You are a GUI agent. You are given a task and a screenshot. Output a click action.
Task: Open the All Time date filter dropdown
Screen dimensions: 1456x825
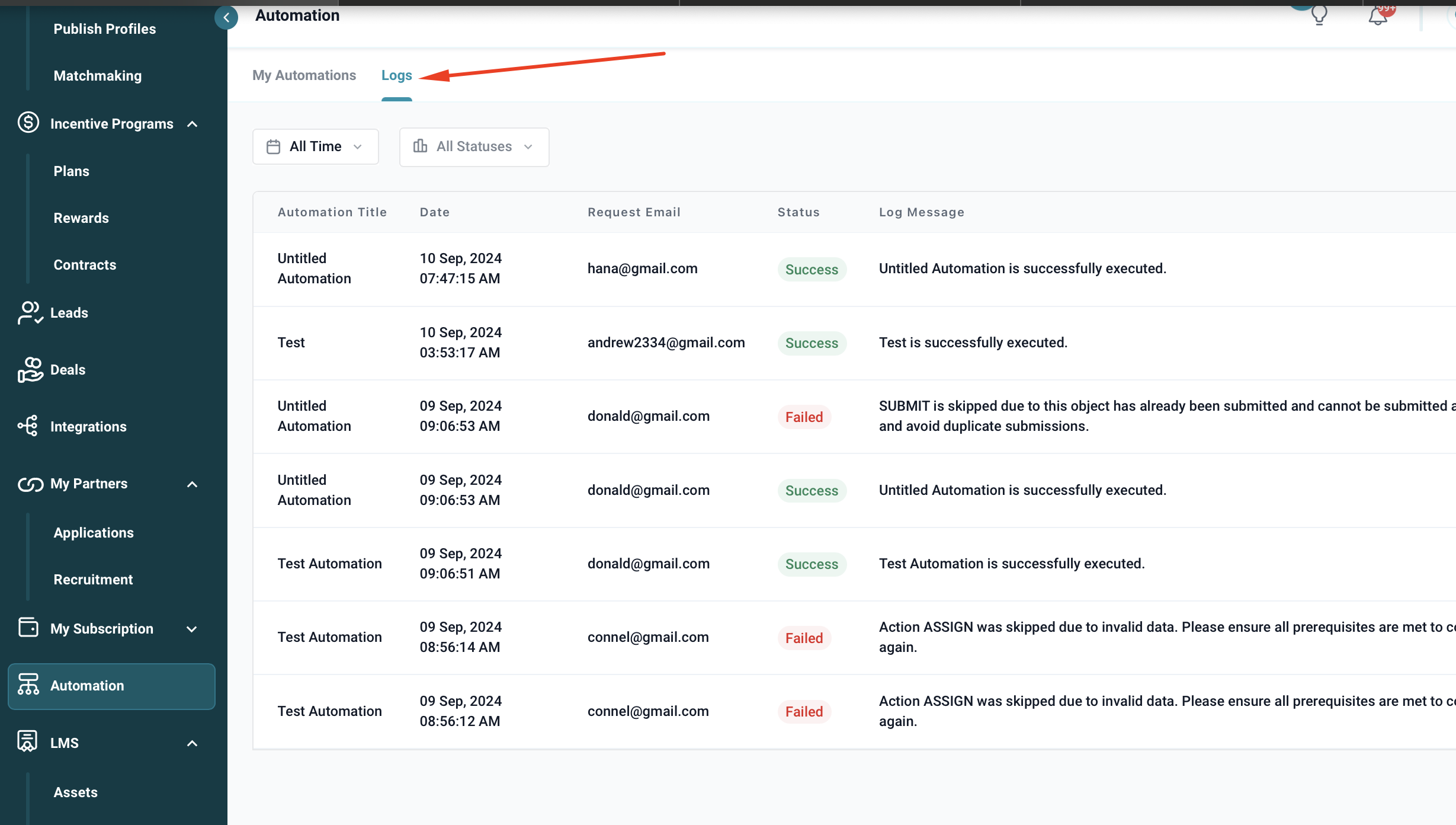pyautogui.click(x=315, y=146)
